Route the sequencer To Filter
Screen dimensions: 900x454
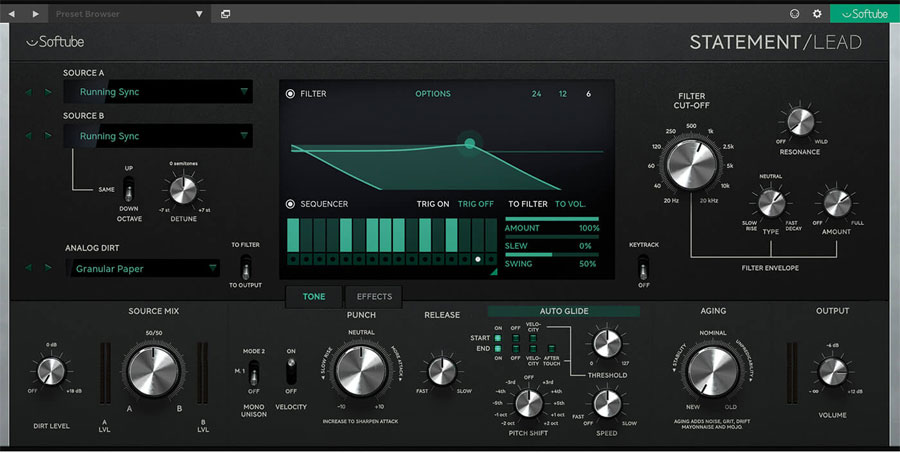(528, 204)
